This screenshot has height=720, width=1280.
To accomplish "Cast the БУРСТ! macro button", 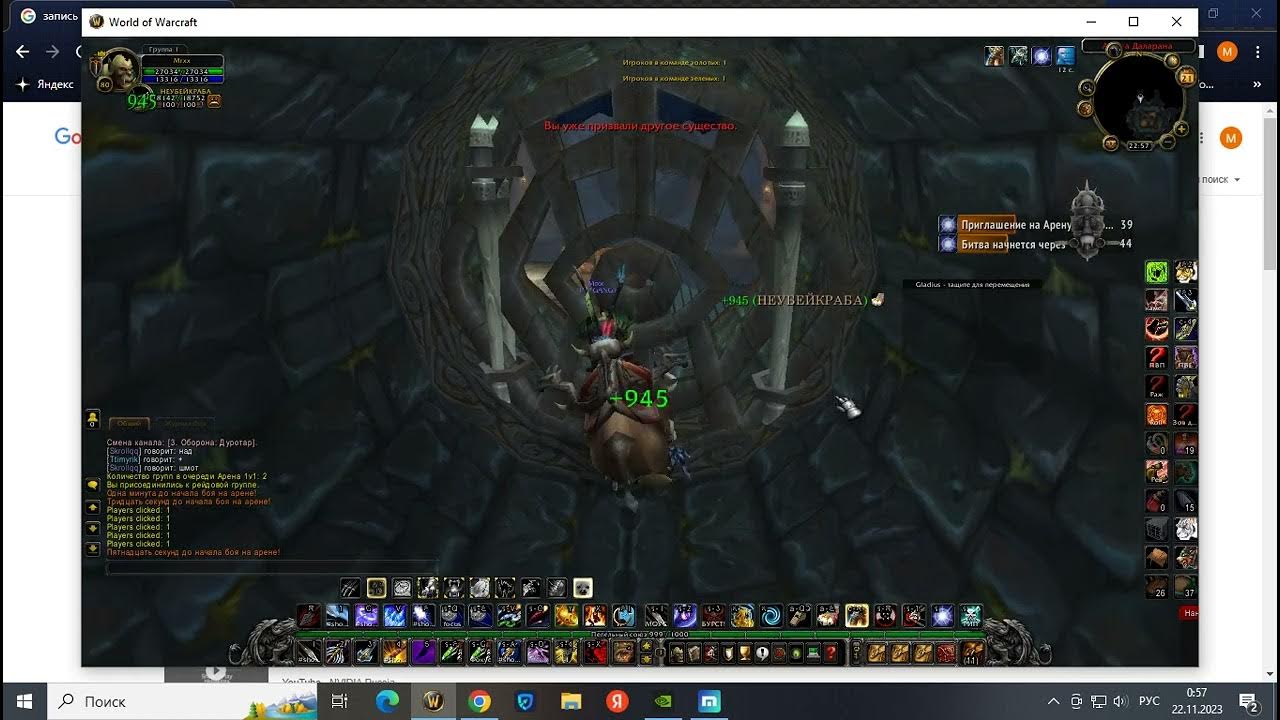I will click(x=714, y=615).
